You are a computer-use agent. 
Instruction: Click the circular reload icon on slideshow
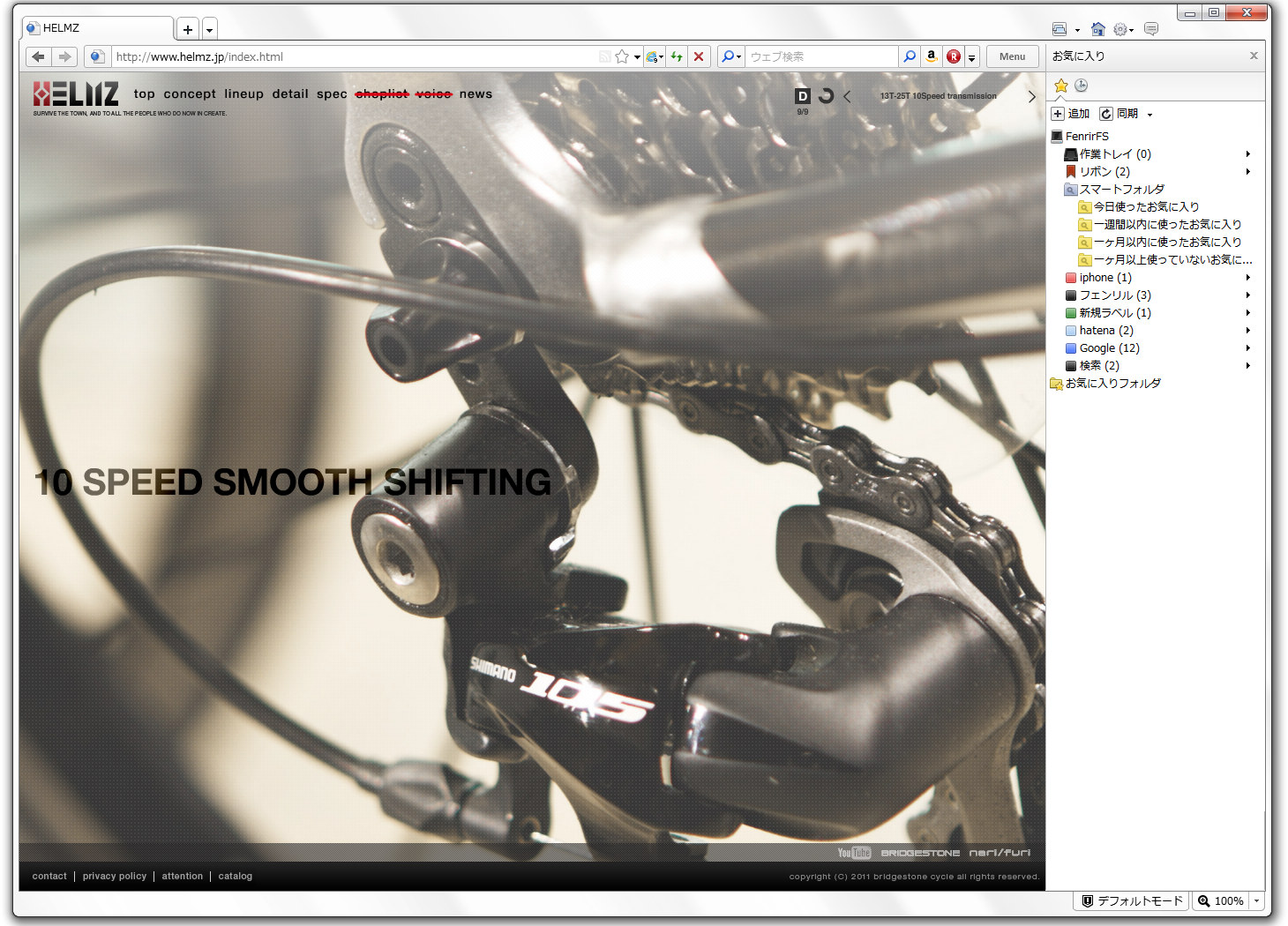[826, 95]
